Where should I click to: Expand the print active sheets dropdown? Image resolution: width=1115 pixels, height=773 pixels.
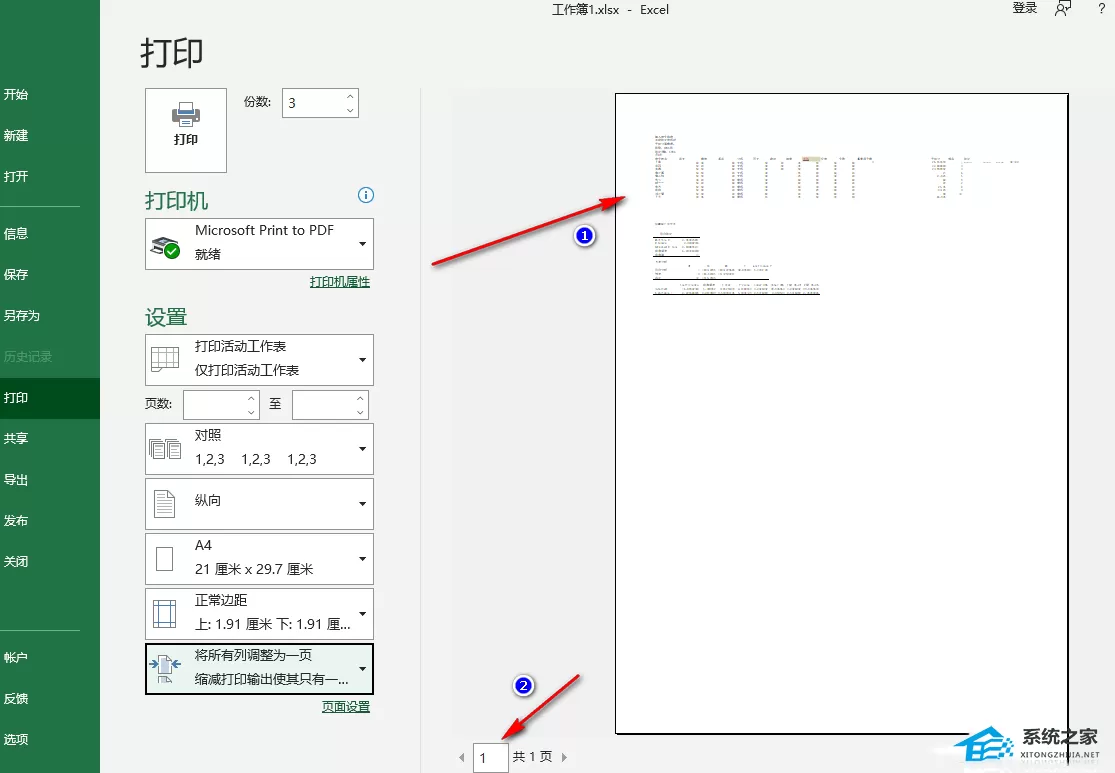click(x=259, y=359)
